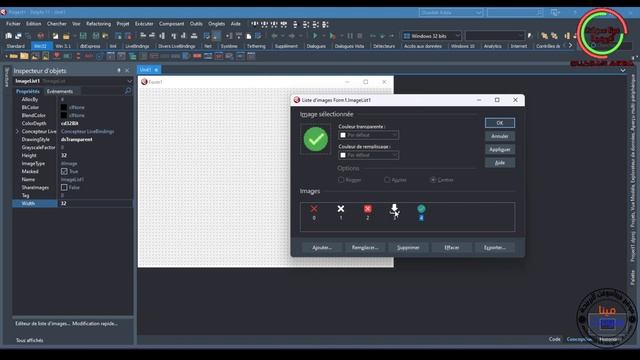Click the Ajouter... button

322,247
